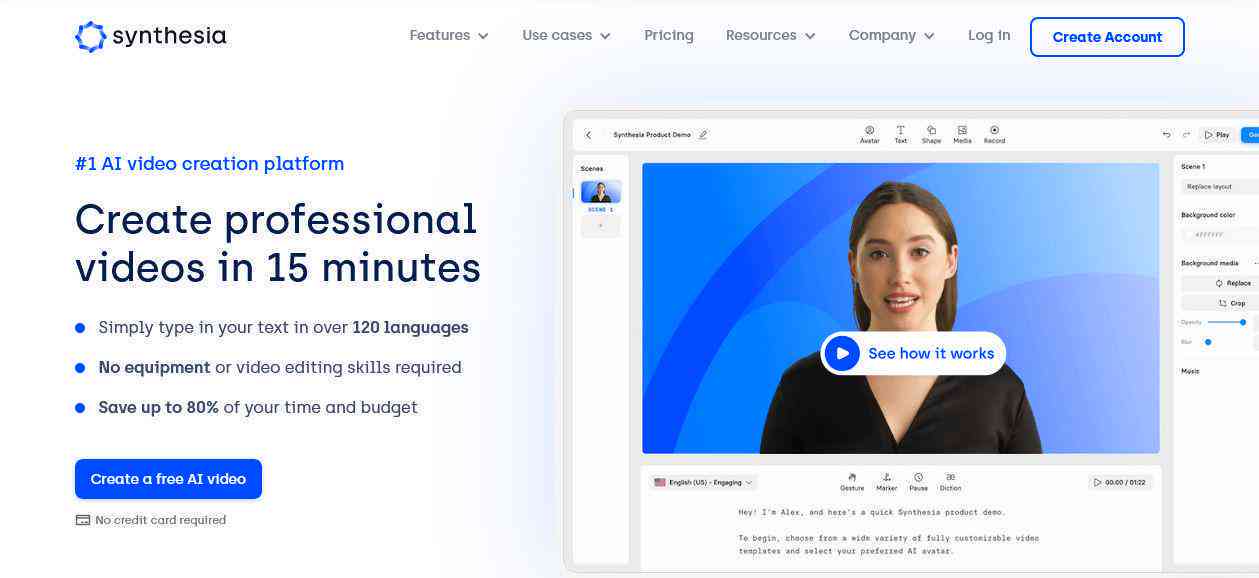Click the Synthesia logo in the header

click(150, 37)
